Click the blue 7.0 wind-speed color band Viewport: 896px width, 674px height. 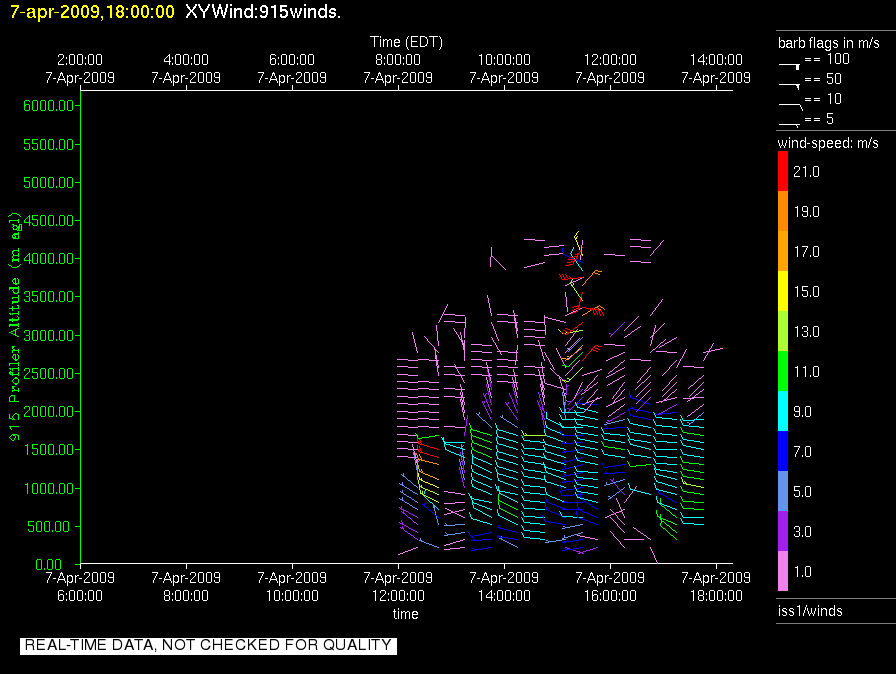click(783, 451)
